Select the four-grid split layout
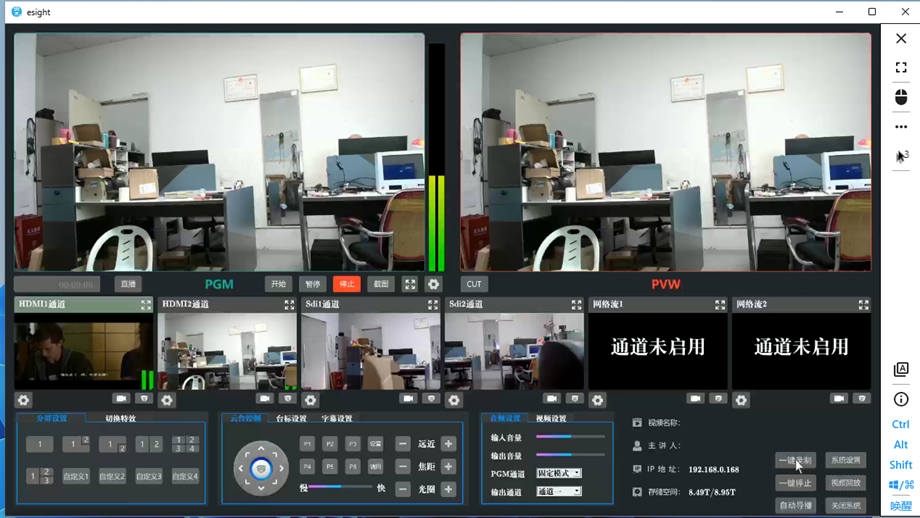Viewport: 920px width, 518px height. (185, 444)
